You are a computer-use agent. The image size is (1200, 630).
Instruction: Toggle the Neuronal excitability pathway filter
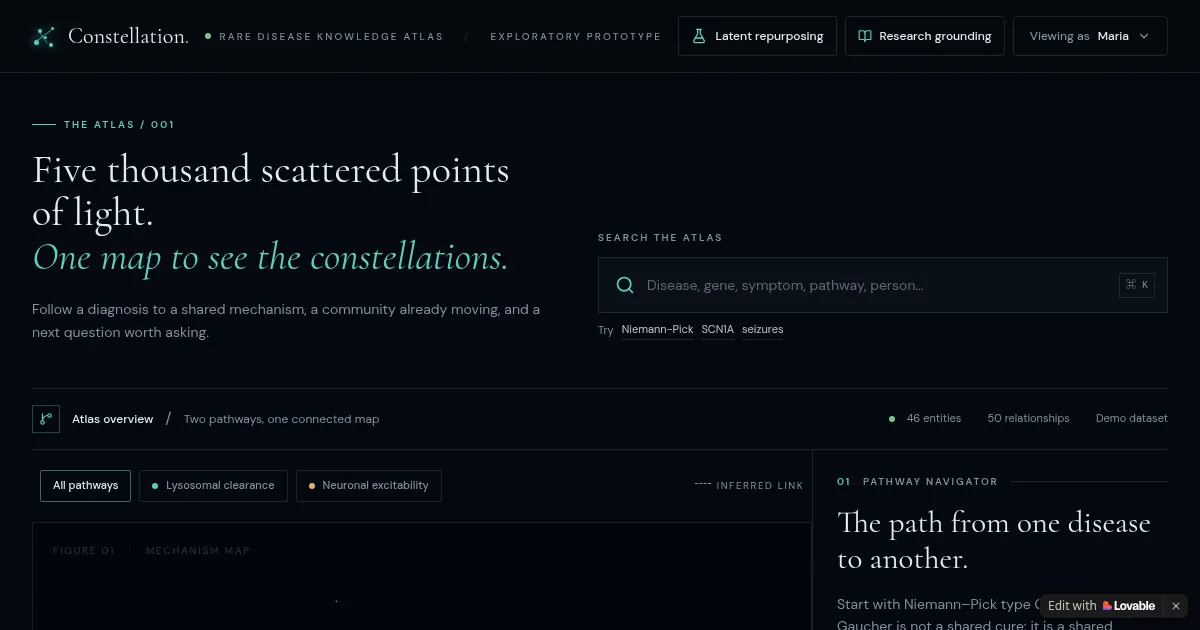tap(368, 486)
